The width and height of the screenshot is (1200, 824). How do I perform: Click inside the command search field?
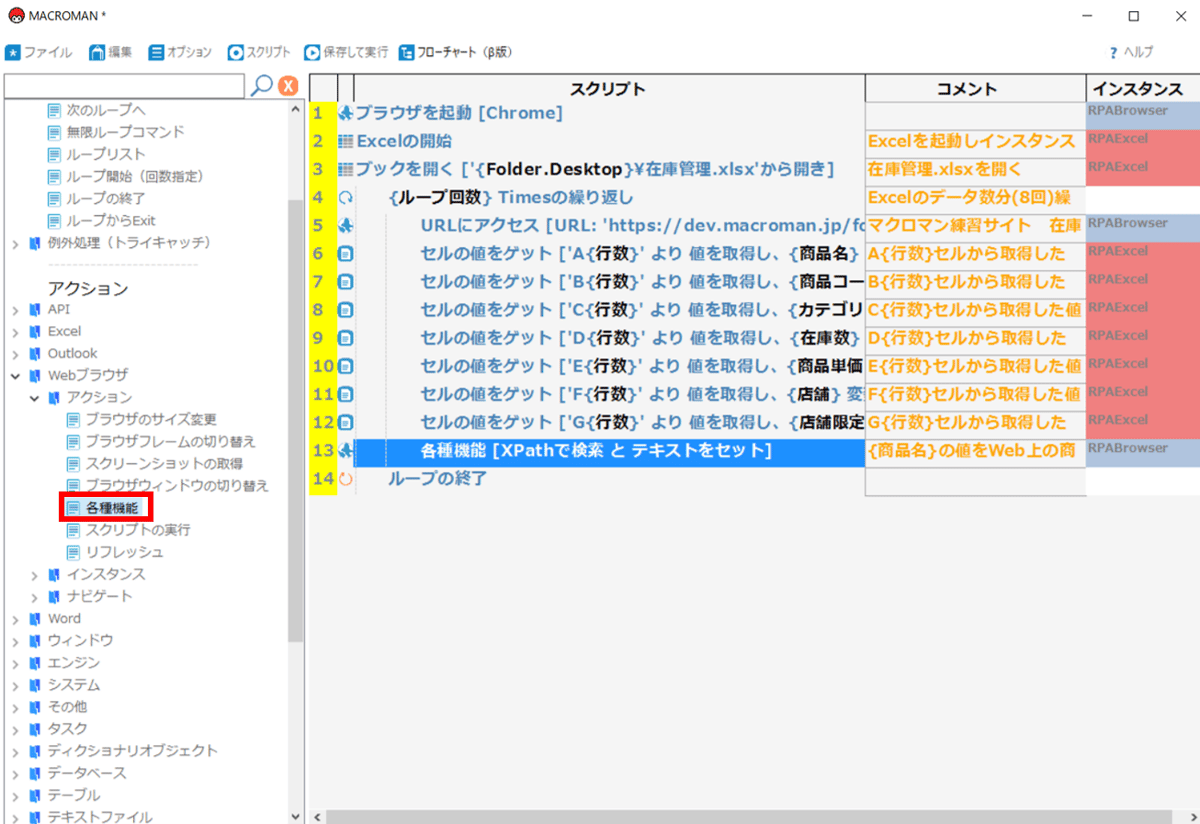tap(124, 86)
